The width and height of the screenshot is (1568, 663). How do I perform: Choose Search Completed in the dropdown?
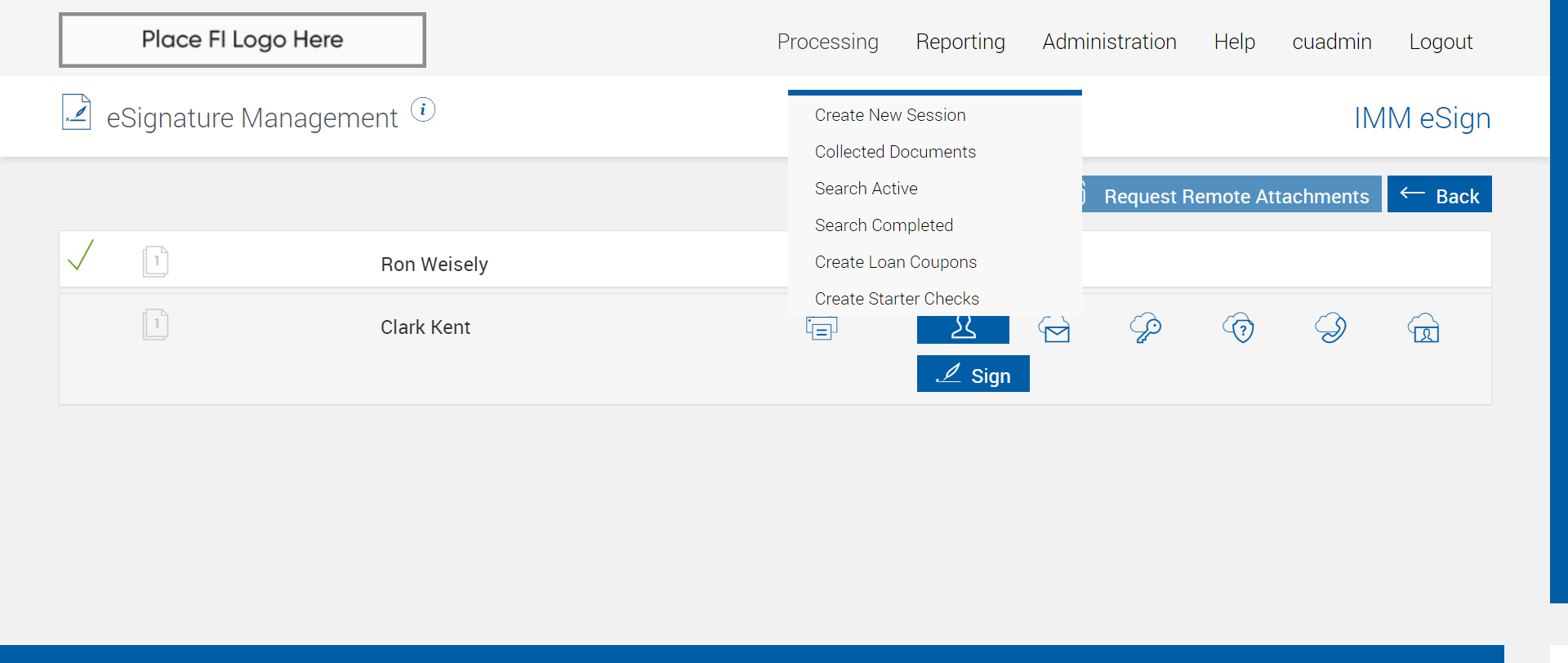click(884, 225)
